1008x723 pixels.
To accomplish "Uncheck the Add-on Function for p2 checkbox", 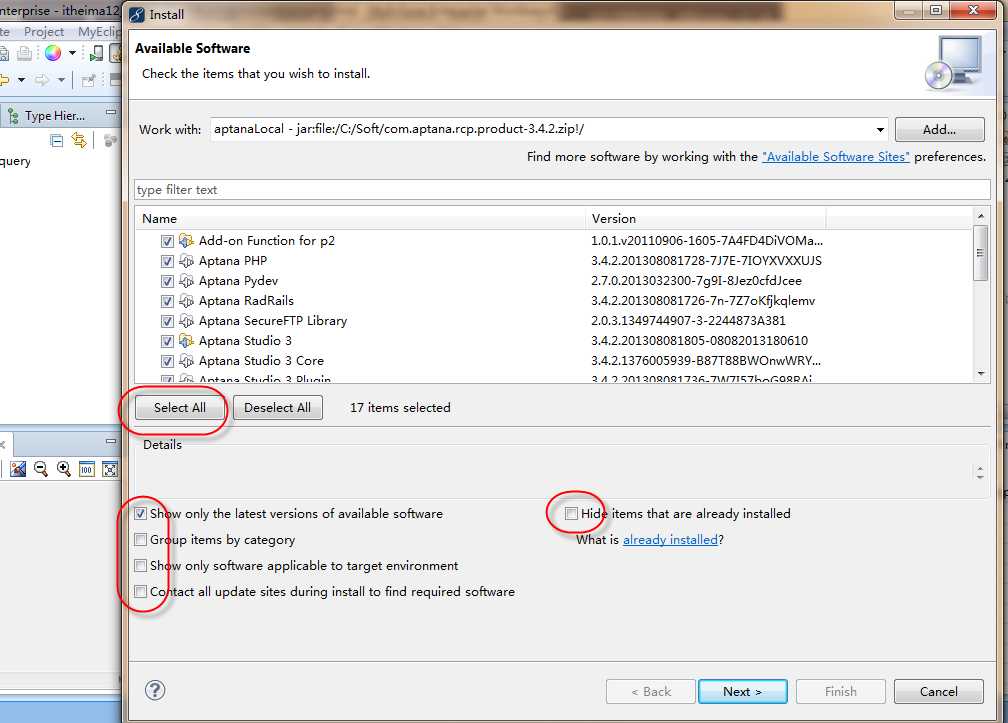I will point(167,241).
